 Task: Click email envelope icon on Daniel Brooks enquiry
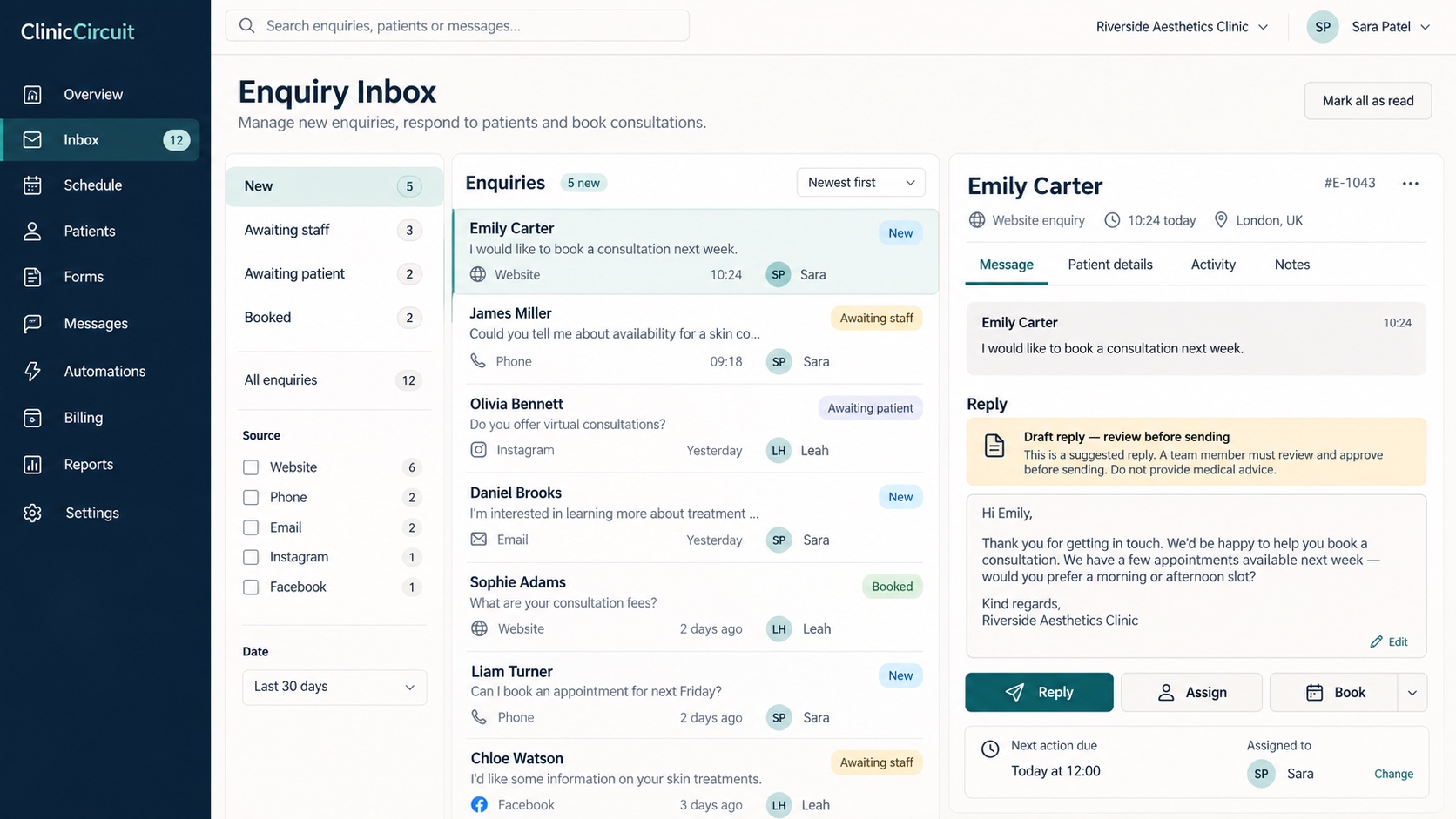click(x=478, y=540)
